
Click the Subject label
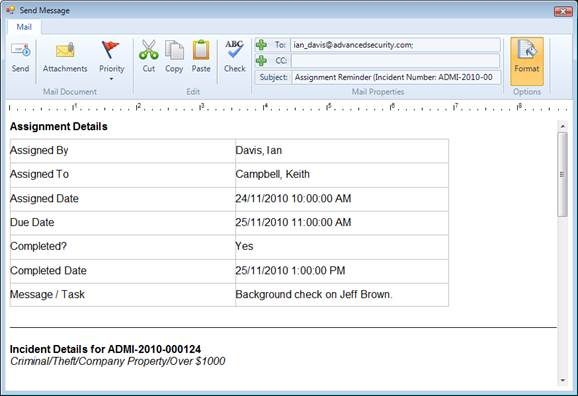pos(273,77)
